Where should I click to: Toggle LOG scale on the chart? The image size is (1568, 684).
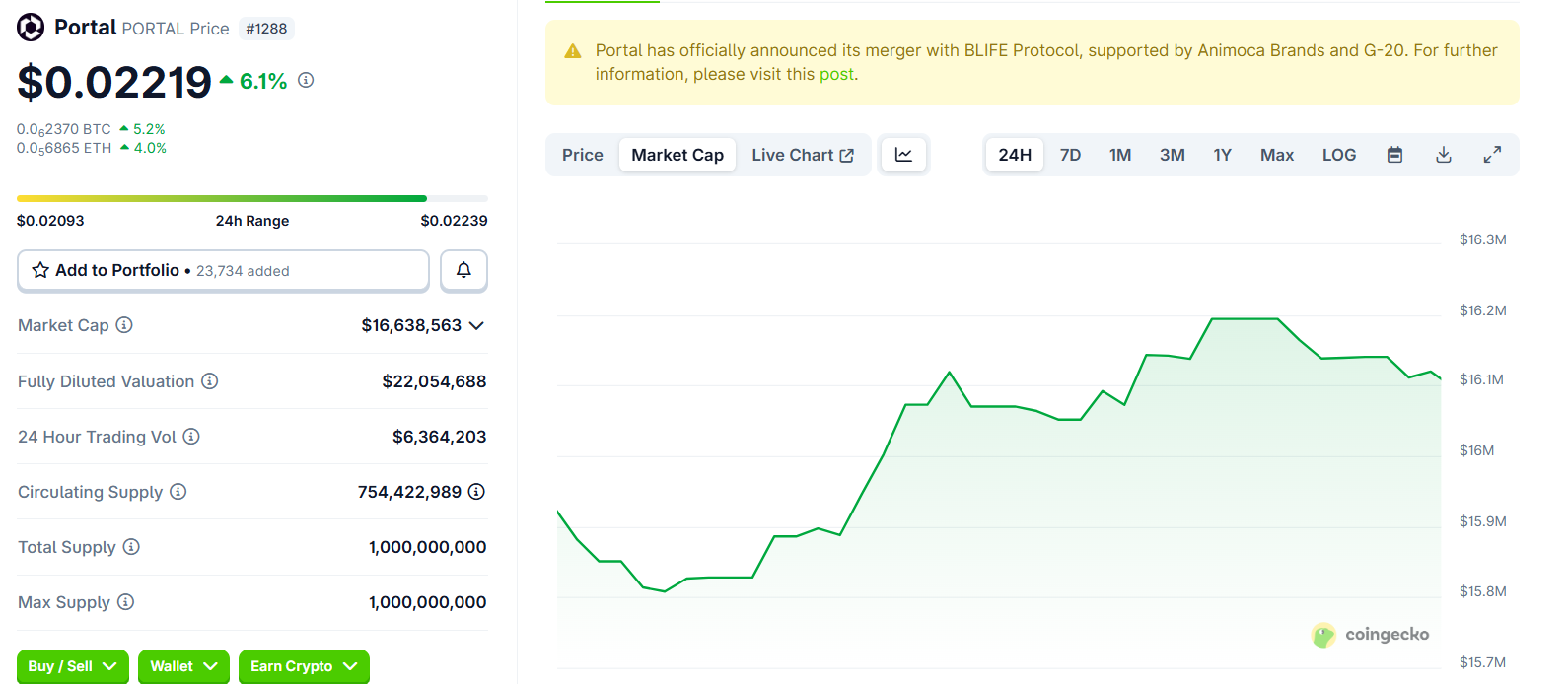pyautogui.click(x=1338, y=155)
